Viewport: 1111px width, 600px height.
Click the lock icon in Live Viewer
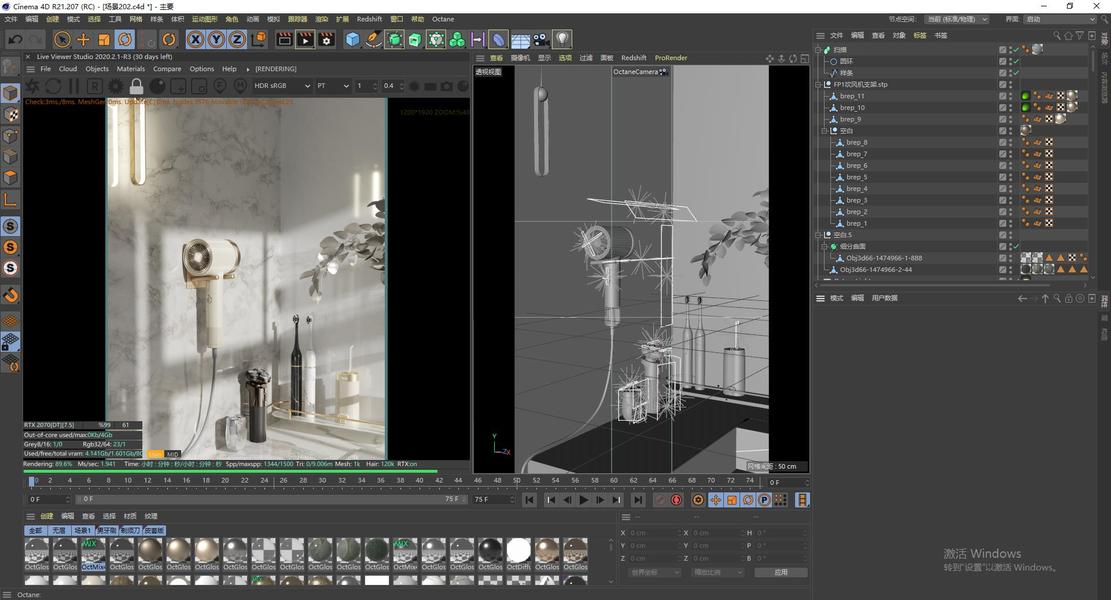(x=136, y=87)
